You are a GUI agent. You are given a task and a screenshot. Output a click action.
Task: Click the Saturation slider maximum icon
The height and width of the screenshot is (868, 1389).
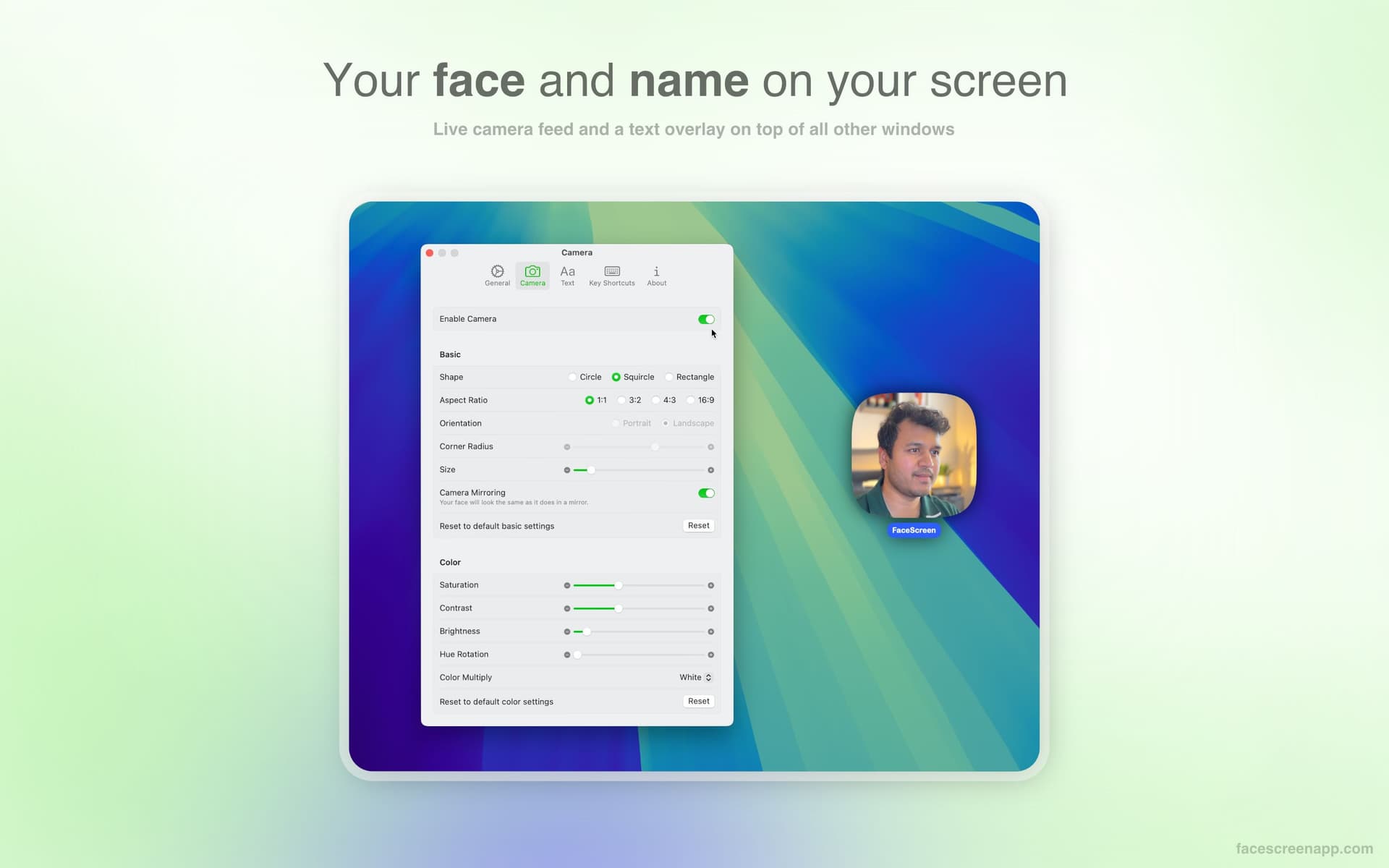click(x=711, y=585)
